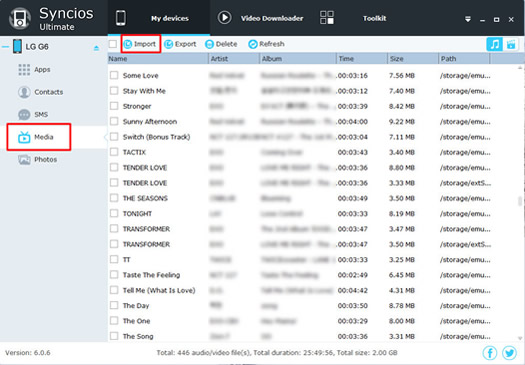
Task: Click the song list scrollbar thumb
Action: [520, 201]
